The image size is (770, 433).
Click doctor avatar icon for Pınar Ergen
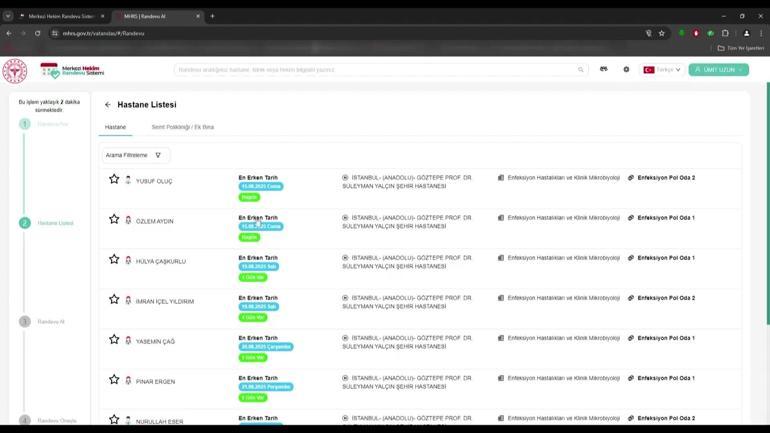pos(128,380)
